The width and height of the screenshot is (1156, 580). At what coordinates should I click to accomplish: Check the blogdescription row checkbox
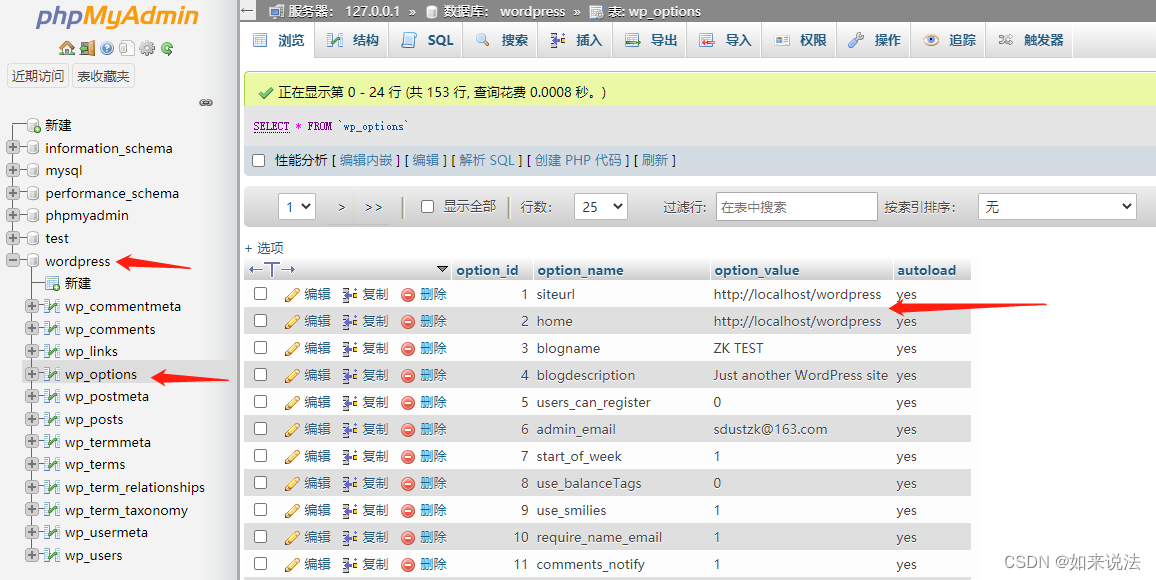click(x=260, y=375)
